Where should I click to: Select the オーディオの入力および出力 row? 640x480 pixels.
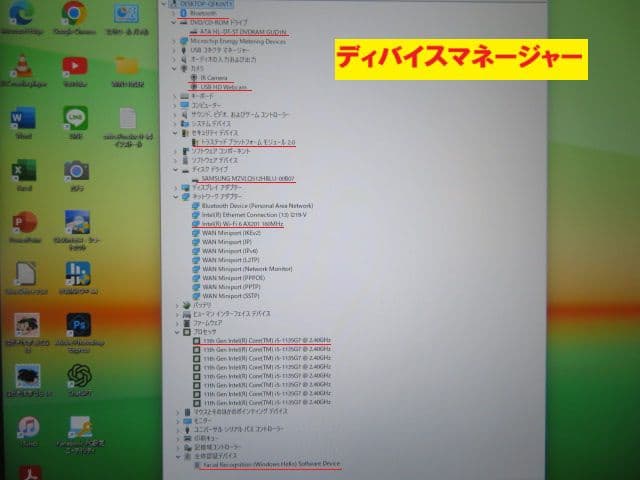click(218, 60)
